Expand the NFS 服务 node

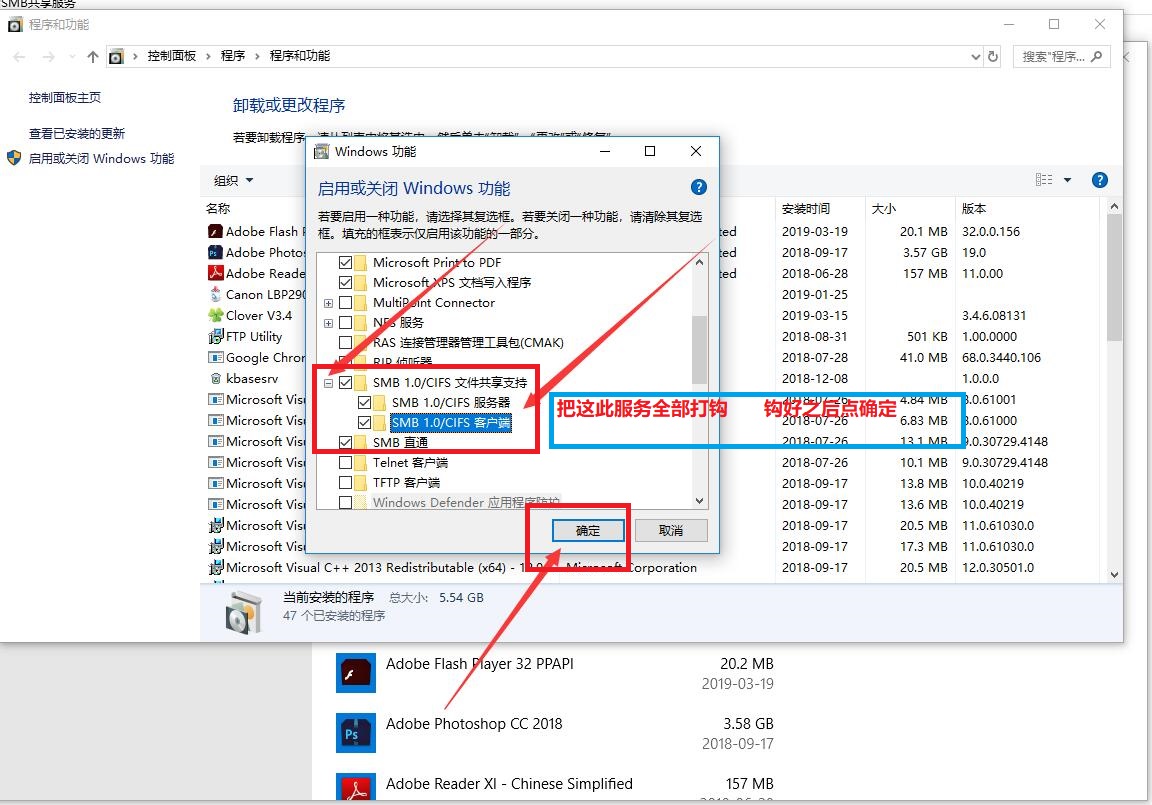click(x=328, y=323)
